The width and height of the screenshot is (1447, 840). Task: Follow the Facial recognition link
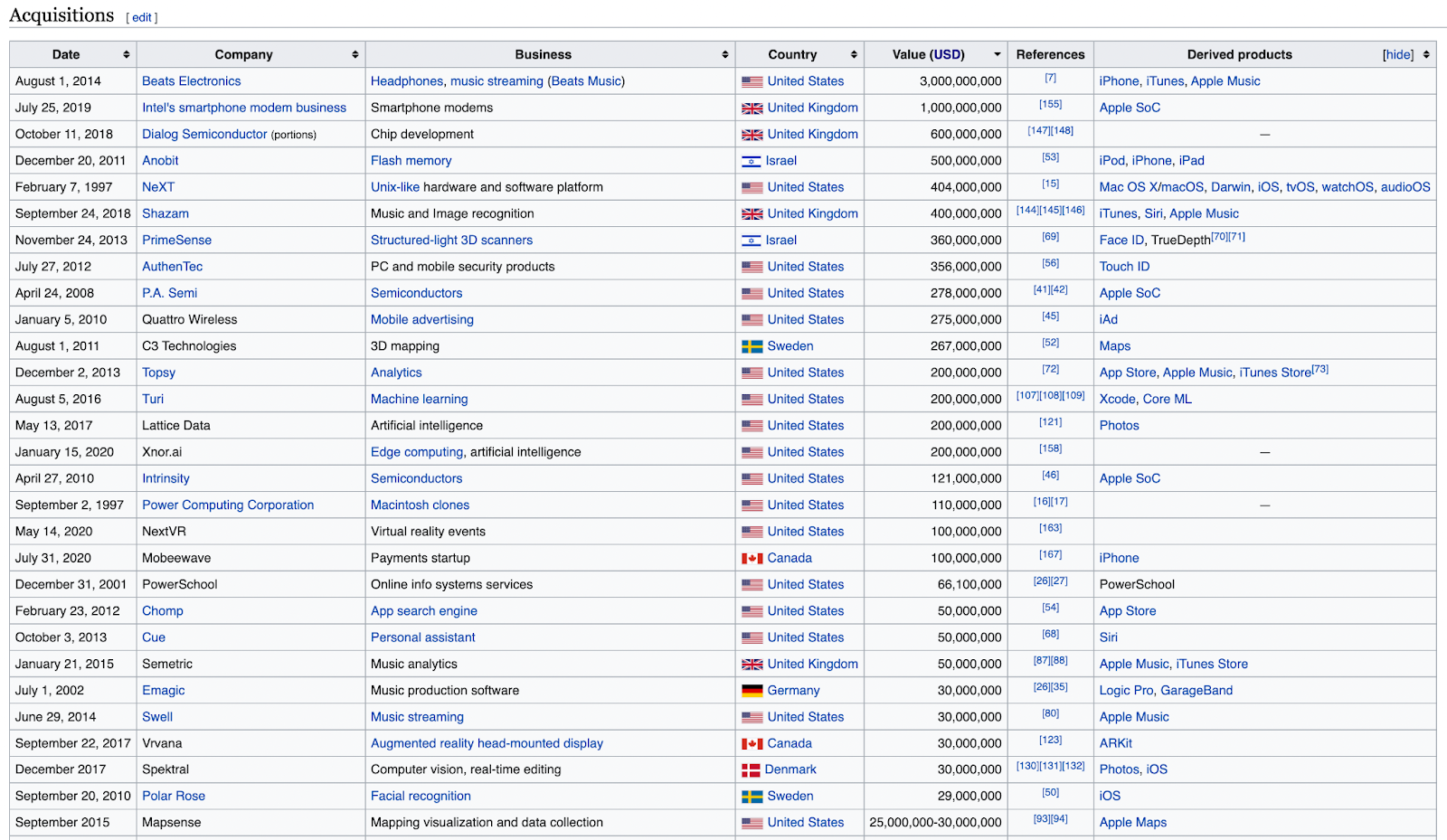click(x=421, y=797)
